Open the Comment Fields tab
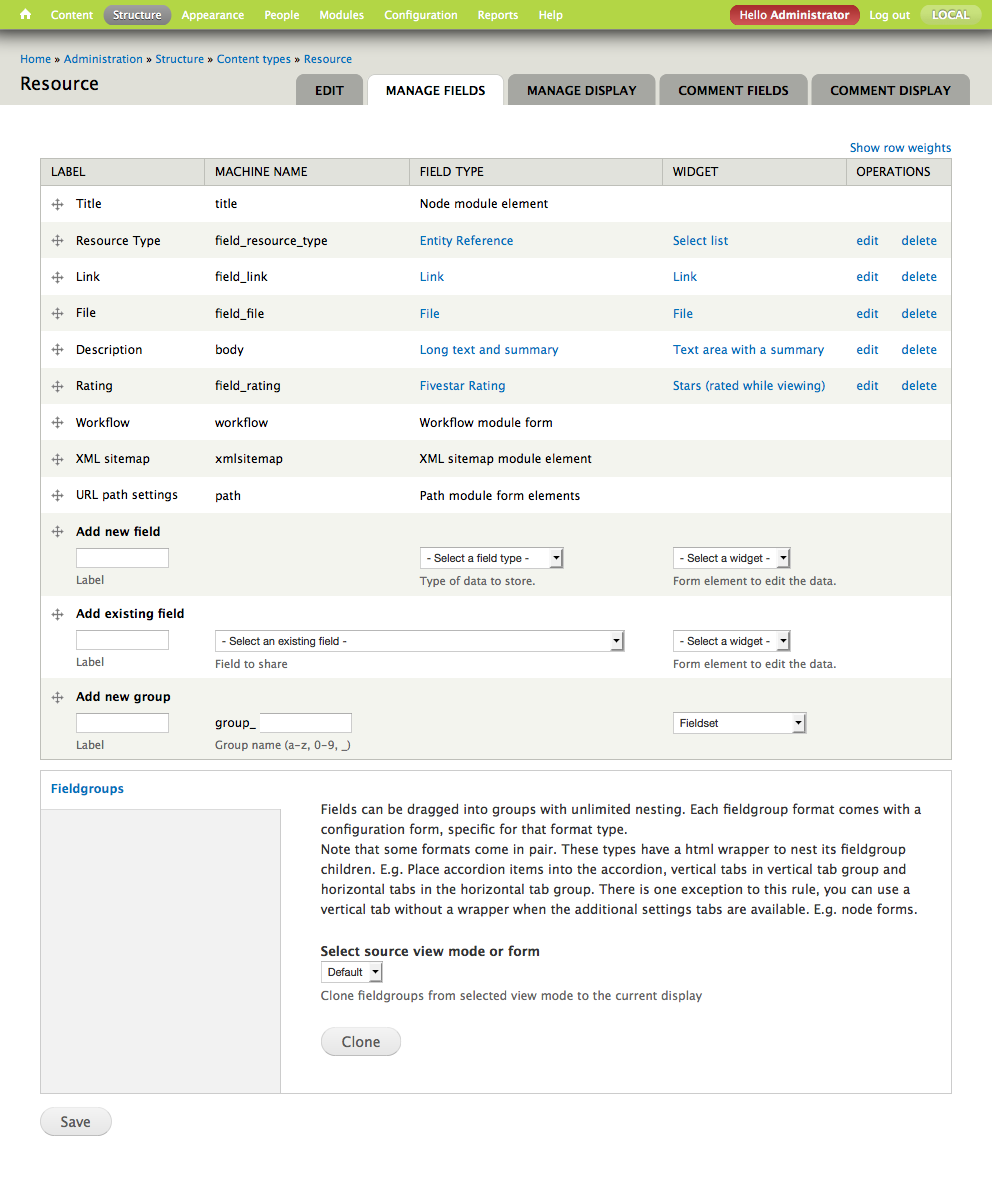This screenshot has width=992, height=1194. point(733,90)
